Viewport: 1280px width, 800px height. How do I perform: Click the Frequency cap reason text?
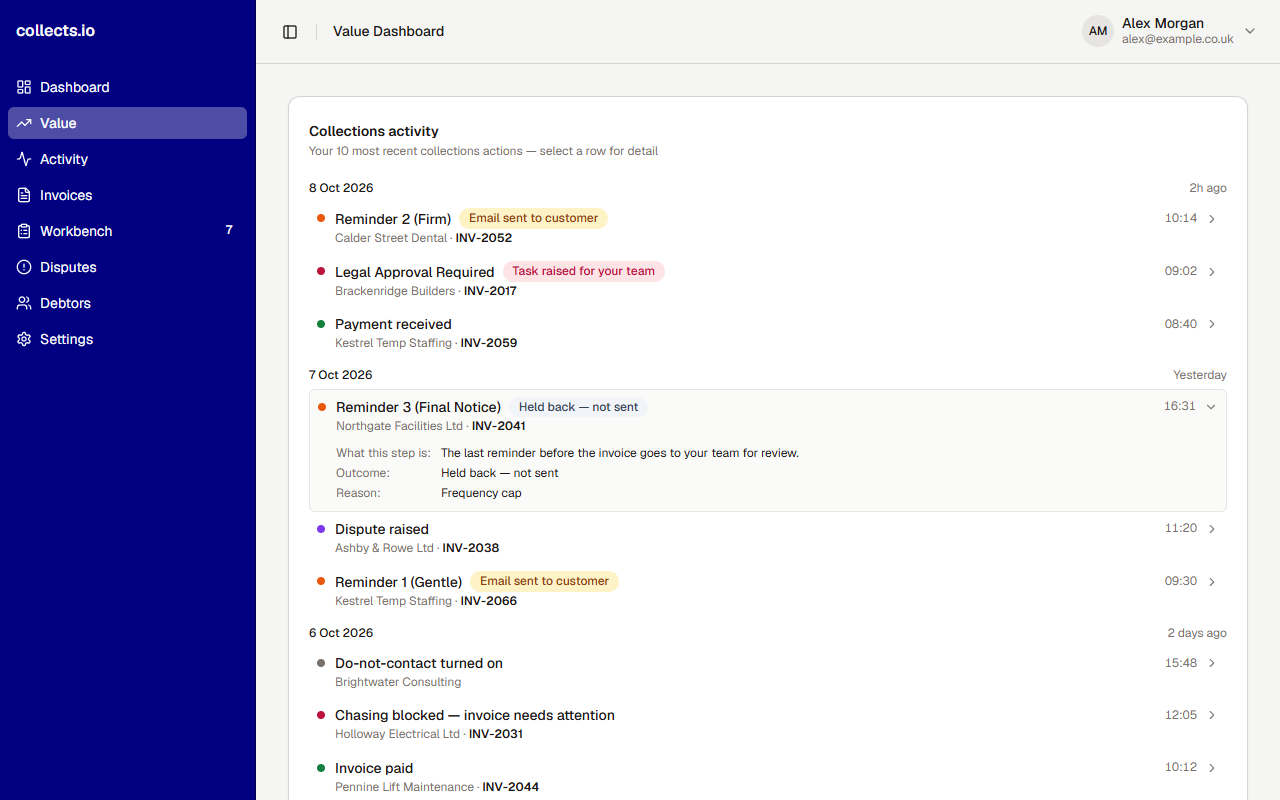(481, 493)
